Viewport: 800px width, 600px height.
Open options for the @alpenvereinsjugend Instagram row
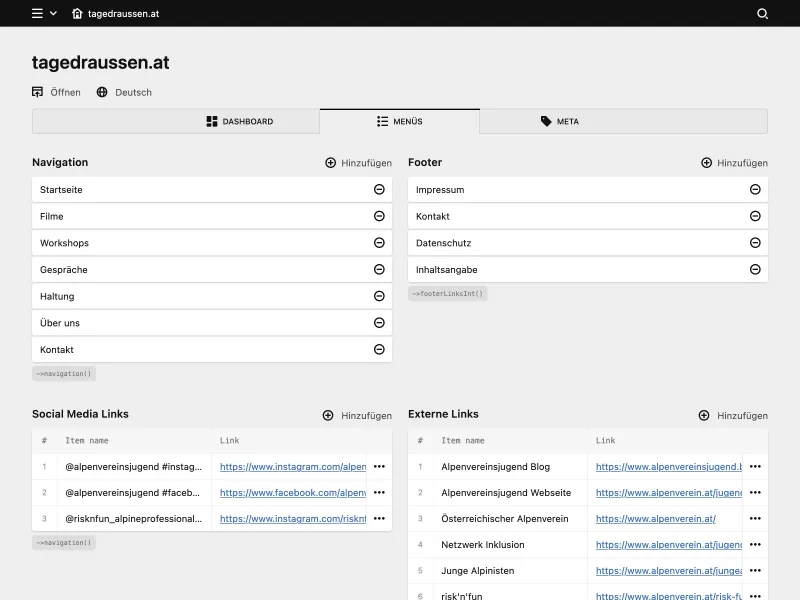pos(379,466)
